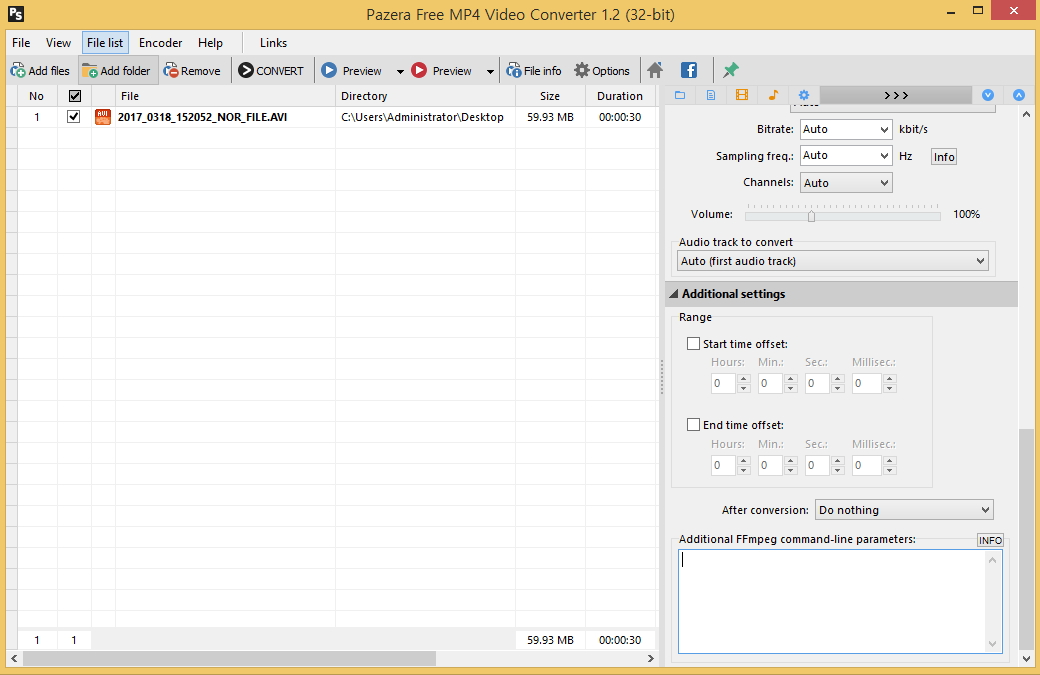Click the green pushpin icon
Image resolution: width=1040 pixels, height=675 pixels.
731,70
